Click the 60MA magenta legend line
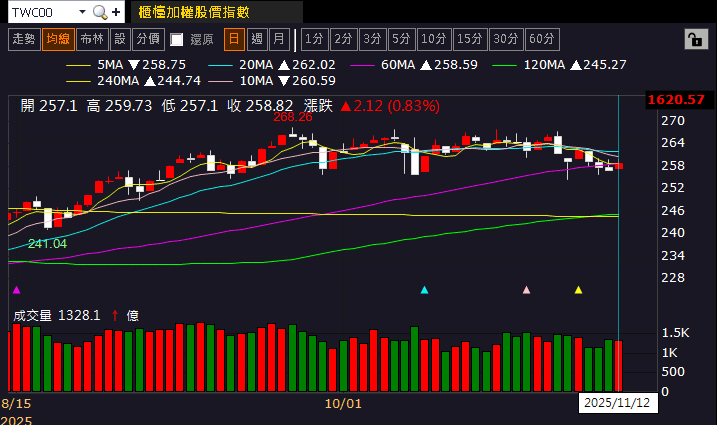This screenshot has height=425, width=717. (363, 66)
